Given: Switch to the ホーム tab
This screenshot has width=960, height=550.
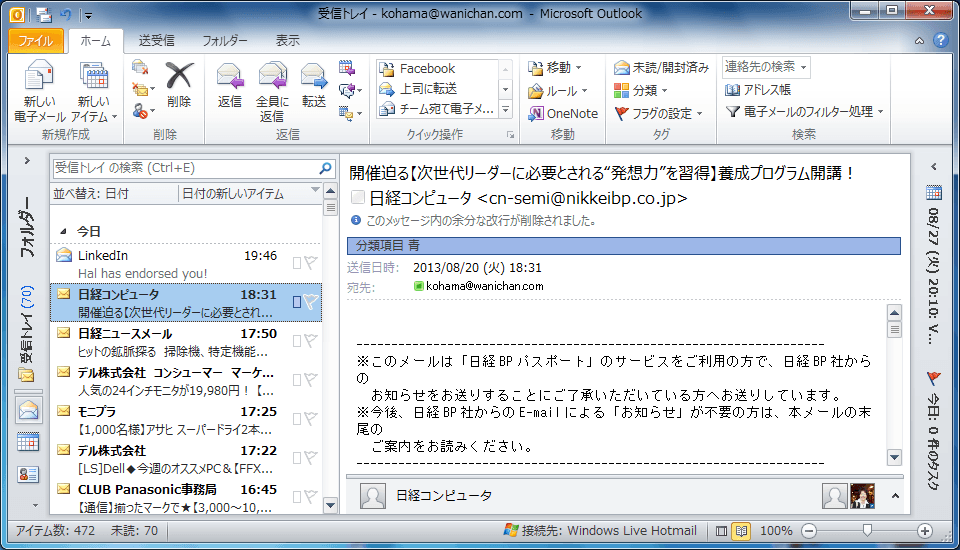Looking at the screenshot, I should tap(96, 40).
